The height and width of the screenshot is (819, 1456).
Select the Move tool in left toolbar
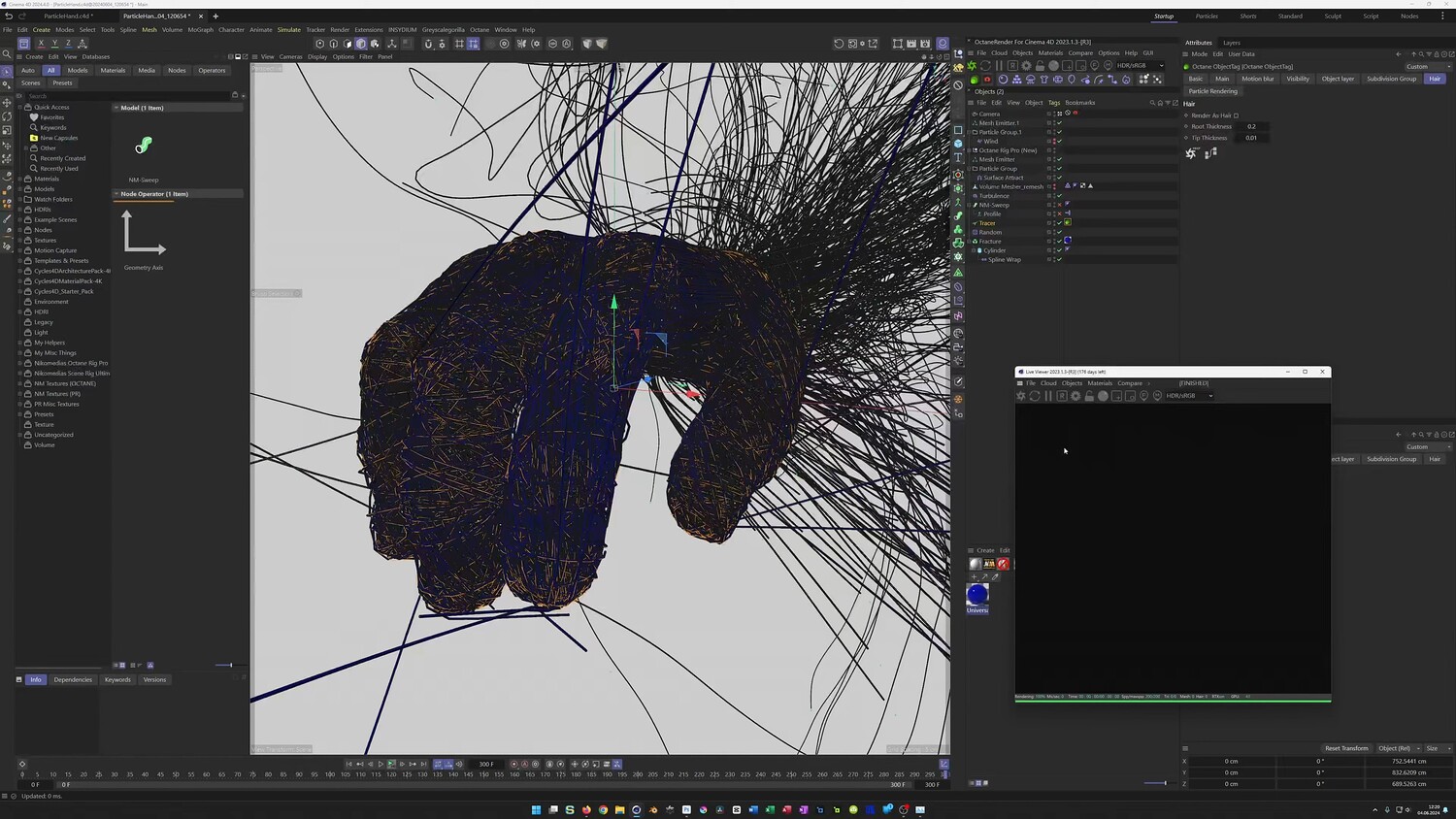tap(7, 103)
